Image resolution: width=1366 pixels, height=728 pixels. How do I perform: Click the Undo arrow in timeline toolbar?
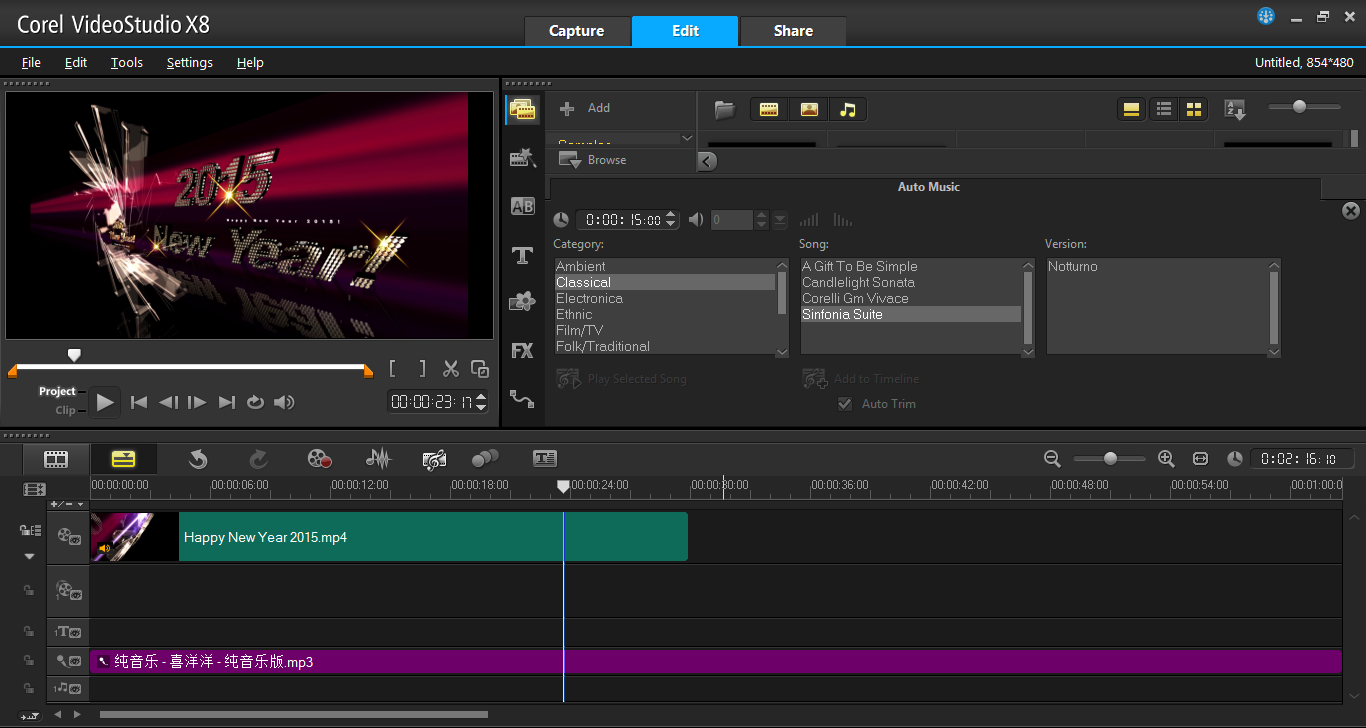tap(198, 459)
